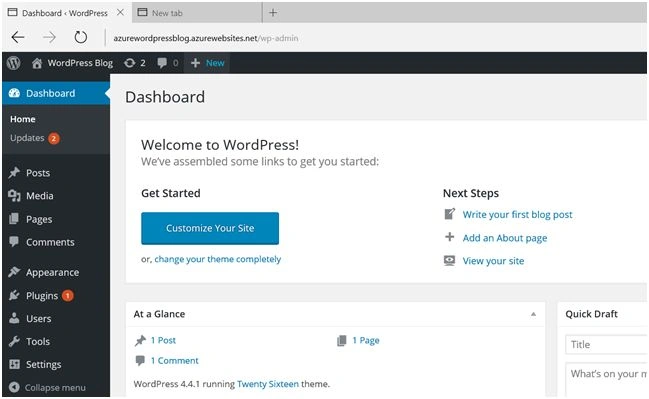649x399 pixels.
Task: Open the Posts pushpin menu item
Action: pos(30,173)
